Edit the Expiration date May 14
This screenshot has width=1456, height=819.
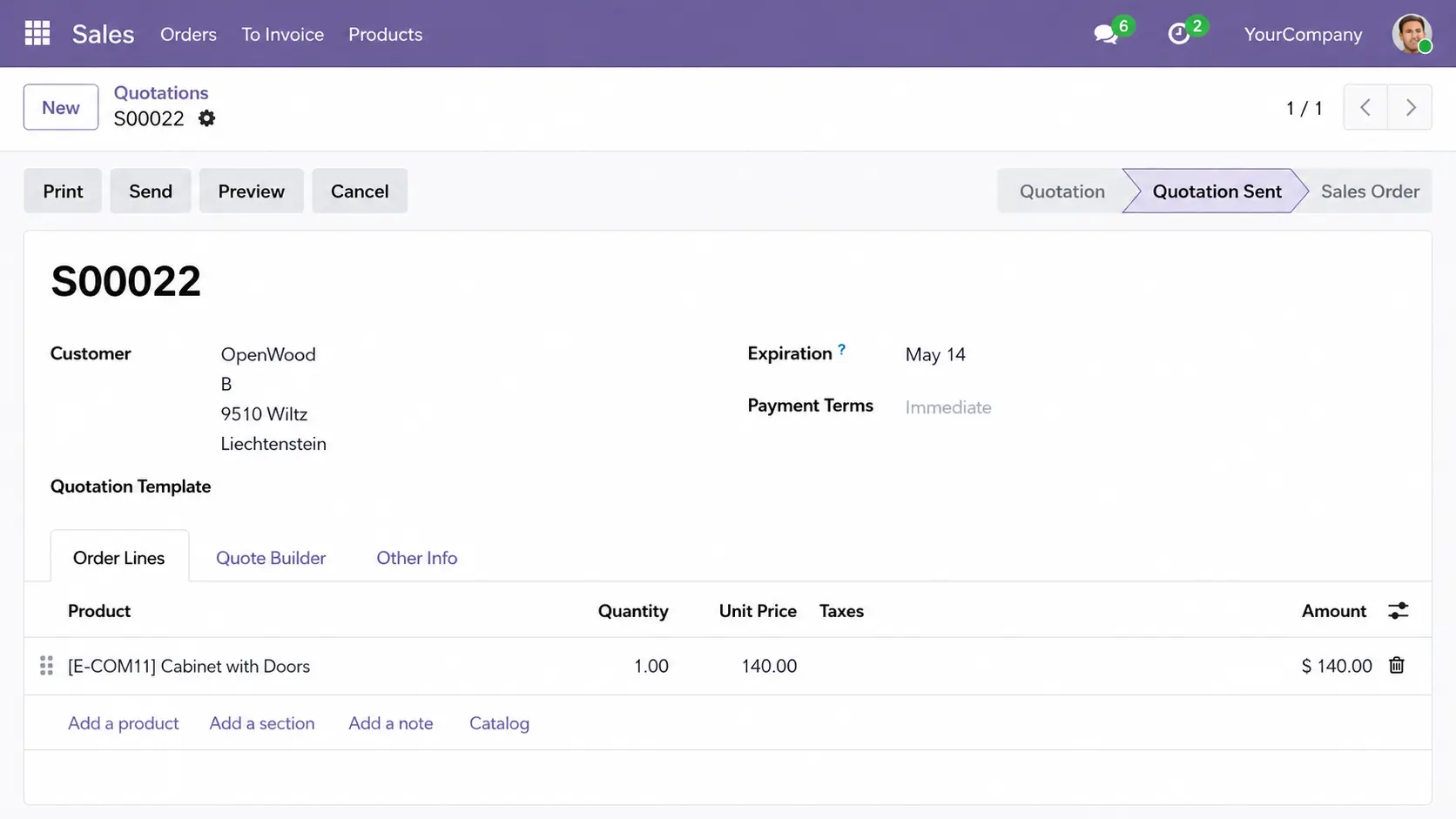935,354
